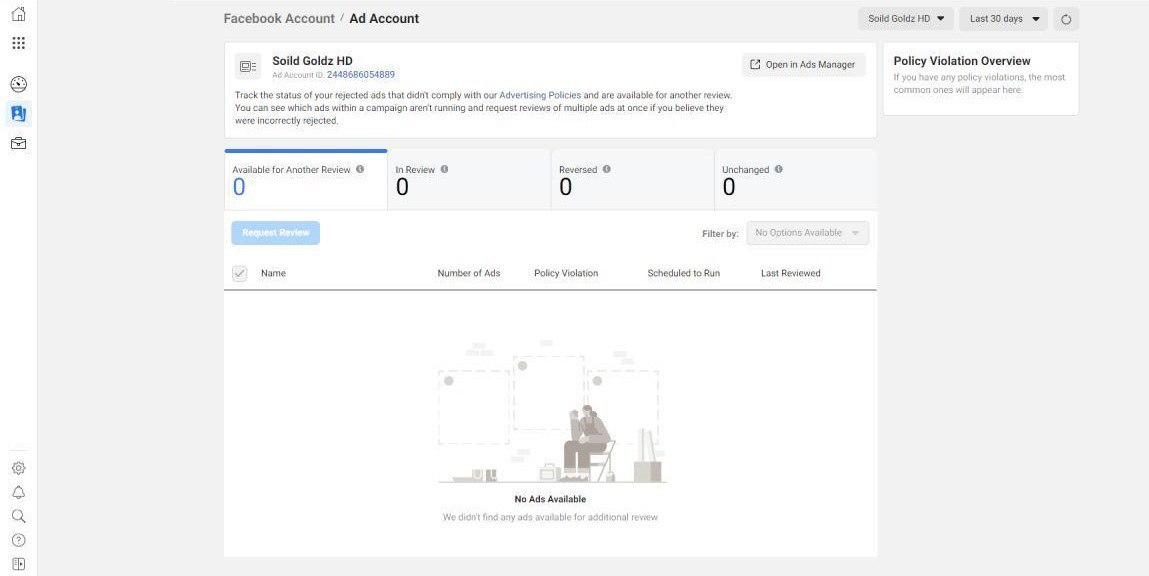Open the Advertising Policies link
This screenshot has height=576, width=1149.
point(540,95)
